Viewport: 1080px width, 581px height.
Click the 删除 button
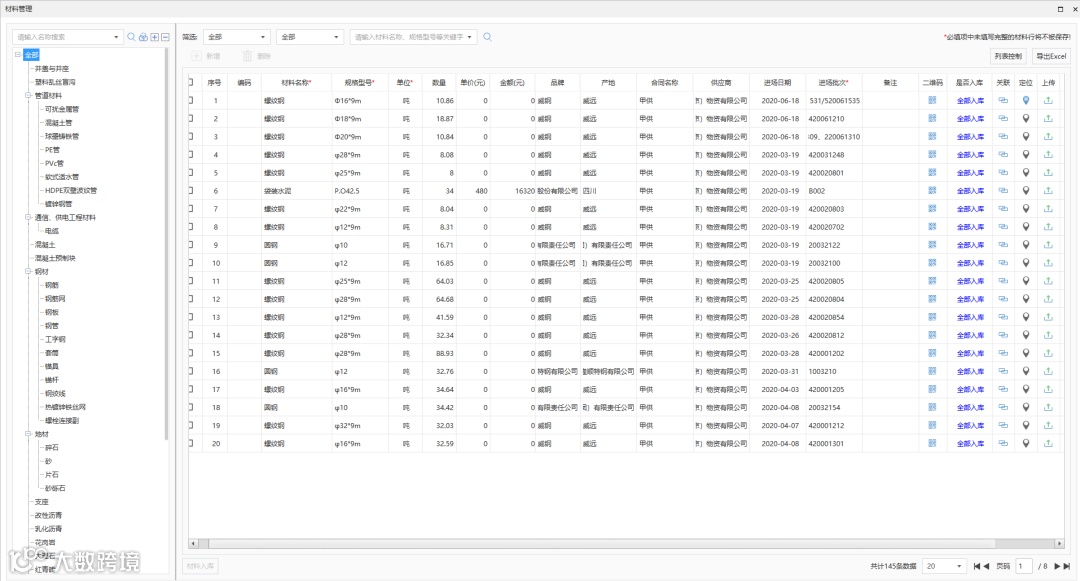[x=256, y=56]
